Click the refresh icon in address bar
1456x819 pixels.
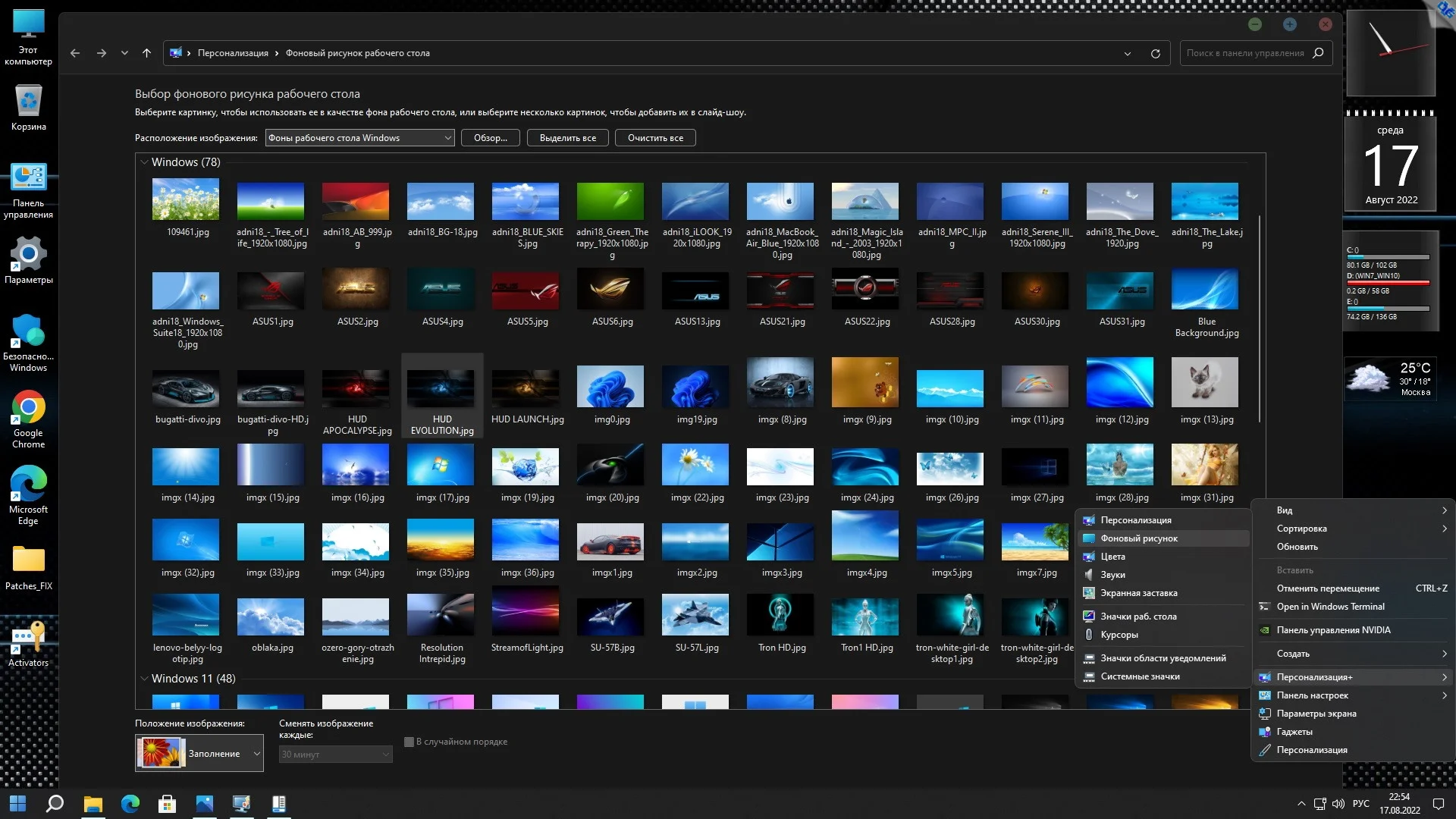(x=1155, y=53)
